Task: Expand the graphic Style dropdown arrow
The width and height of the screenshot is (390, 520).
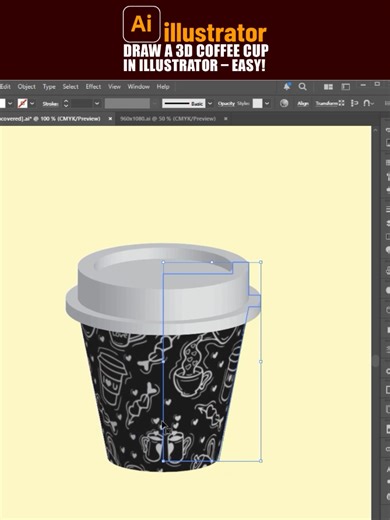Action: click(267, 103)
